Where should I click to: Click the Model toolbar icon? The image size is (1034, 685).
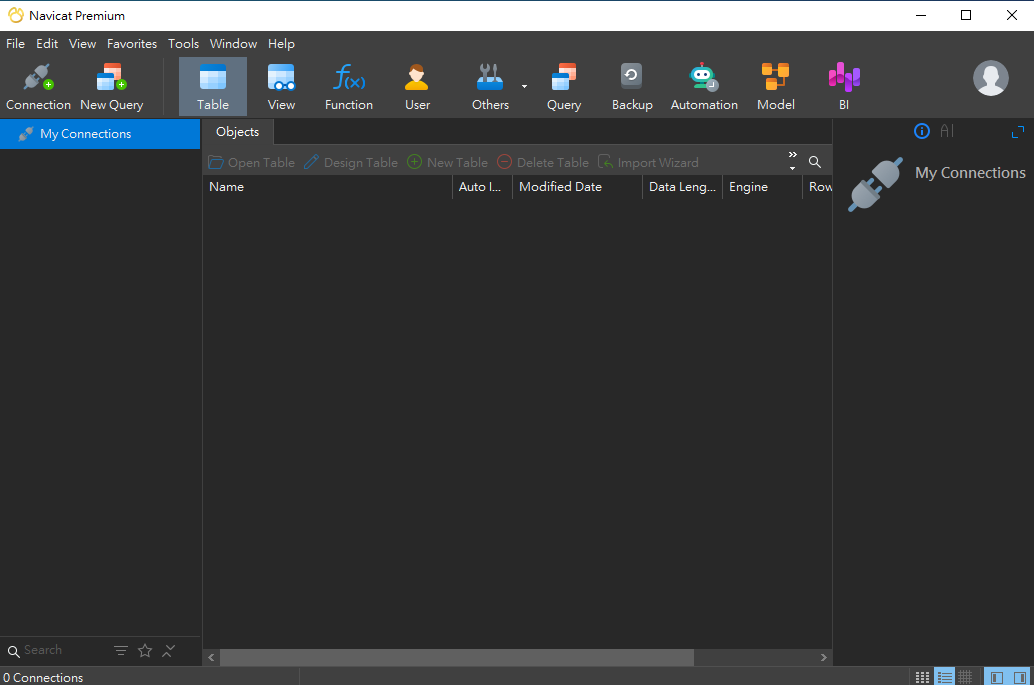[x=775, y=86]
